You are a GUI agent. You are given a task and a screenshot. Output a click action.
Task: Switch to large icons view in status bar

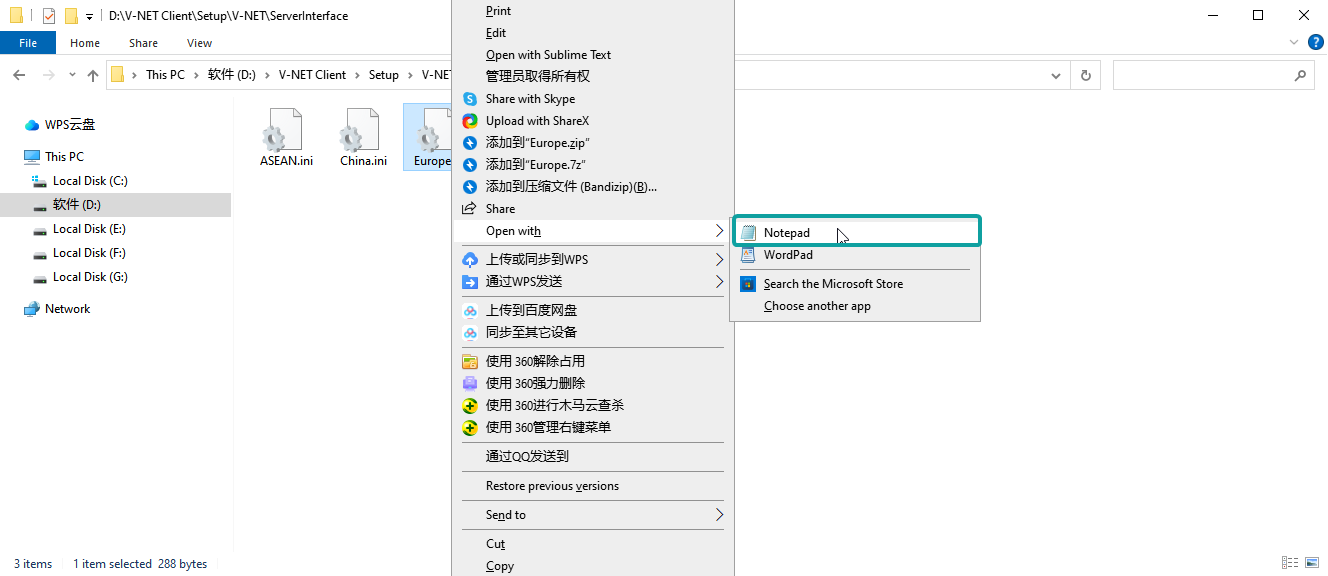1312,564
